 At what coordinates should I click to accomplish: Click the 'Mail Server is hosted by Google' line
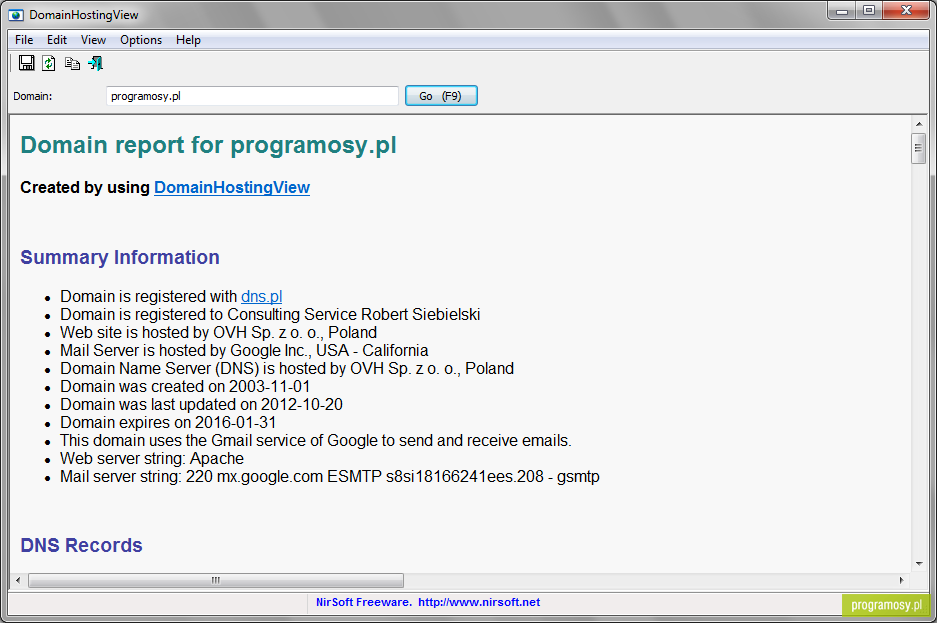tap(244, 350)
